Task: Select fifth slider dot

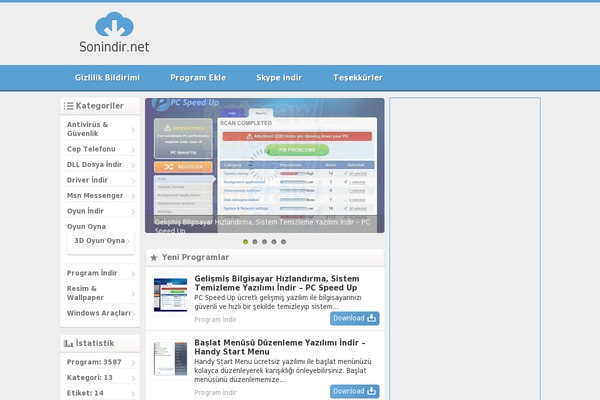Action: 284,242
